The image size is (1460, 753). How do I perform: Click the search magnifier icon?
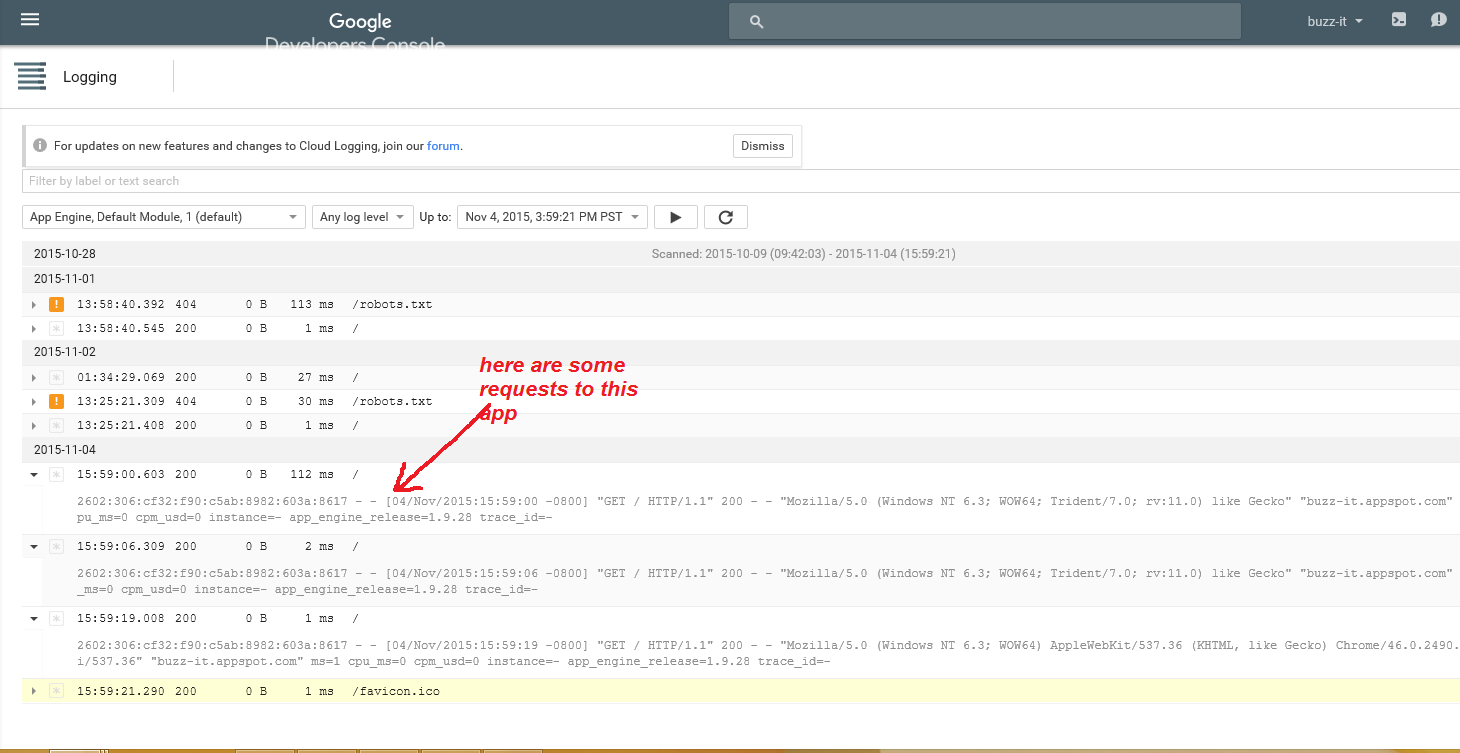coord(756,21)
